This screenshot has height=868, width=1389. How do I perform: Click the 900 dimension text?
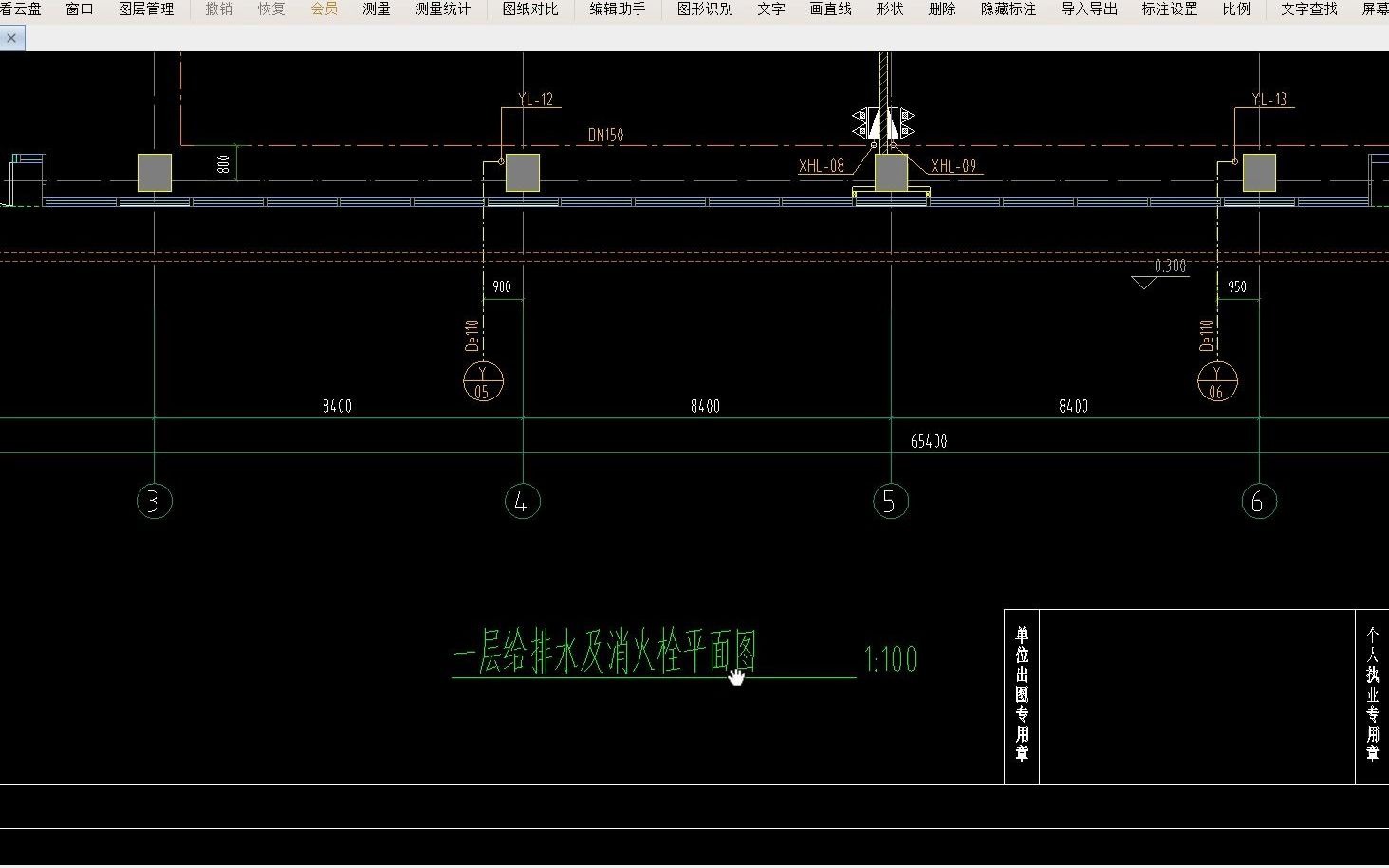(502, 286)
